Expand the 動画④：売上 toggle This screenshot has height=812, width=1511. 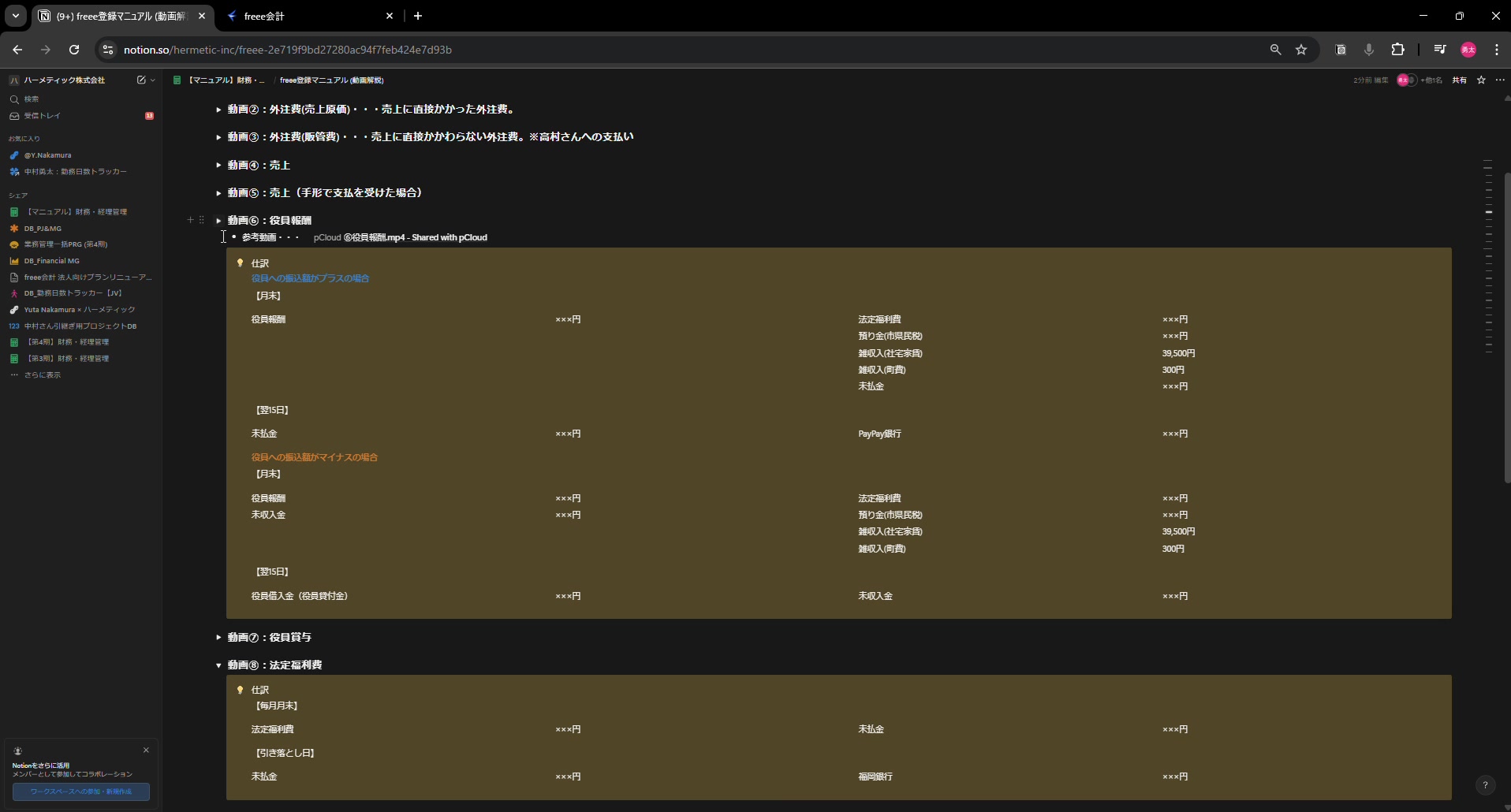click(x=218, y=166)
